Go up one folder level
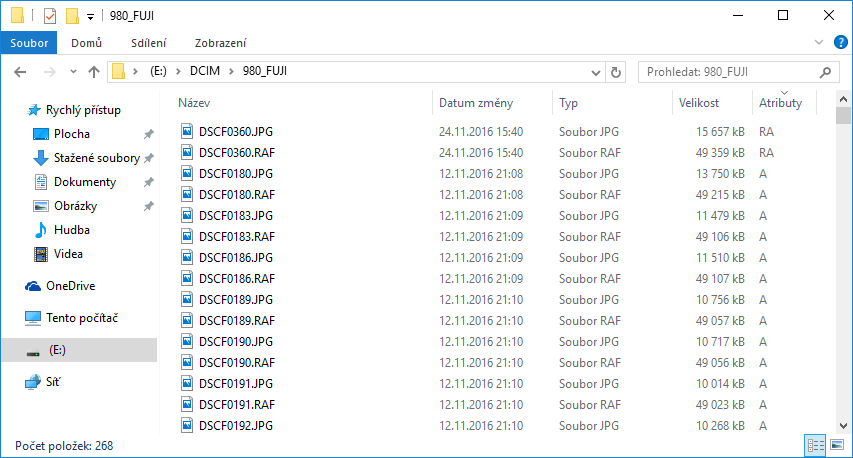Image resolution: width=853 pixels, height=458 pixels. [x=94, y=72]
